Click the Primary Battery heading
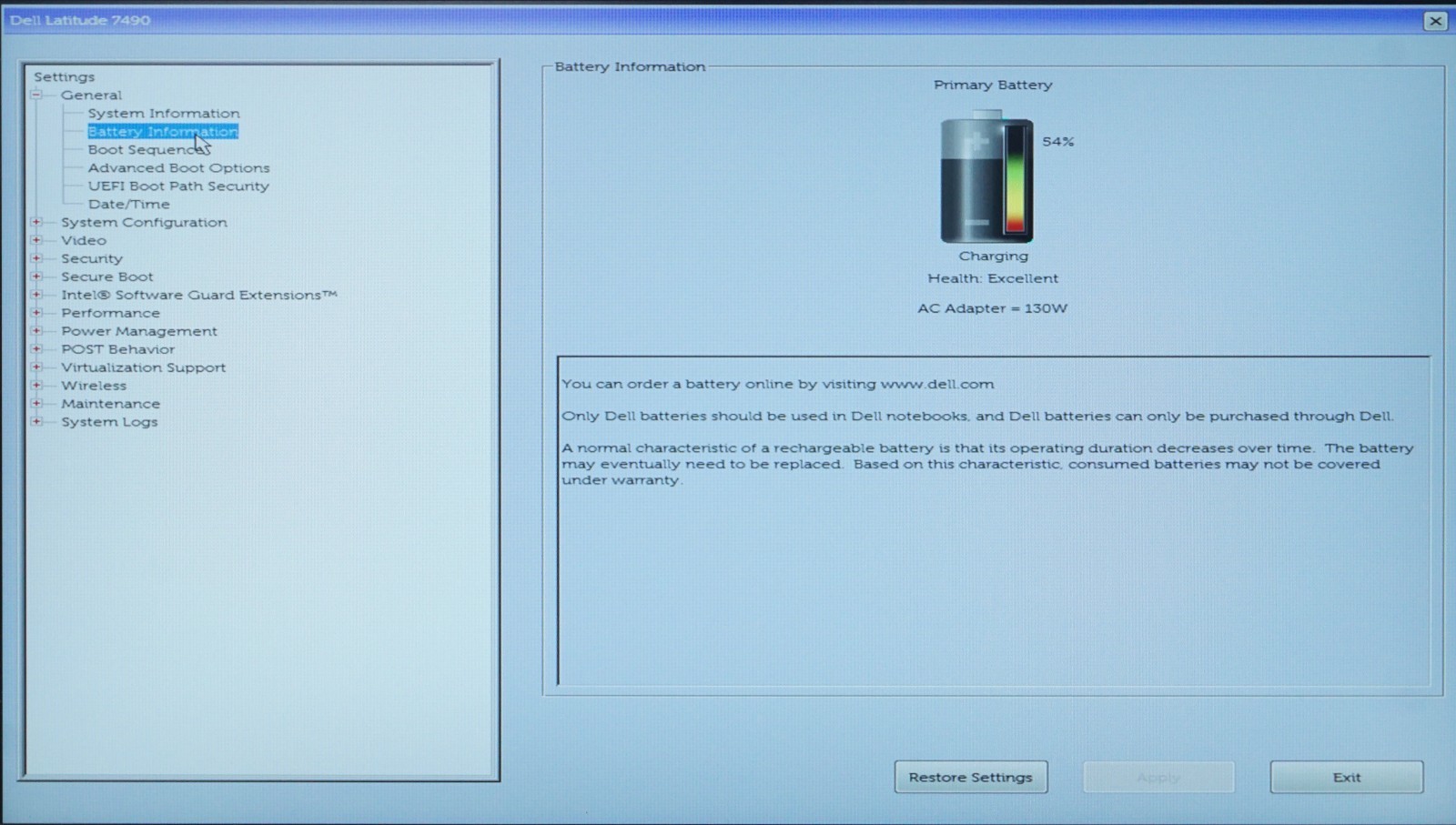This screenshot has height=825, width=1456. pyautogui.click(x=993, y=86)
